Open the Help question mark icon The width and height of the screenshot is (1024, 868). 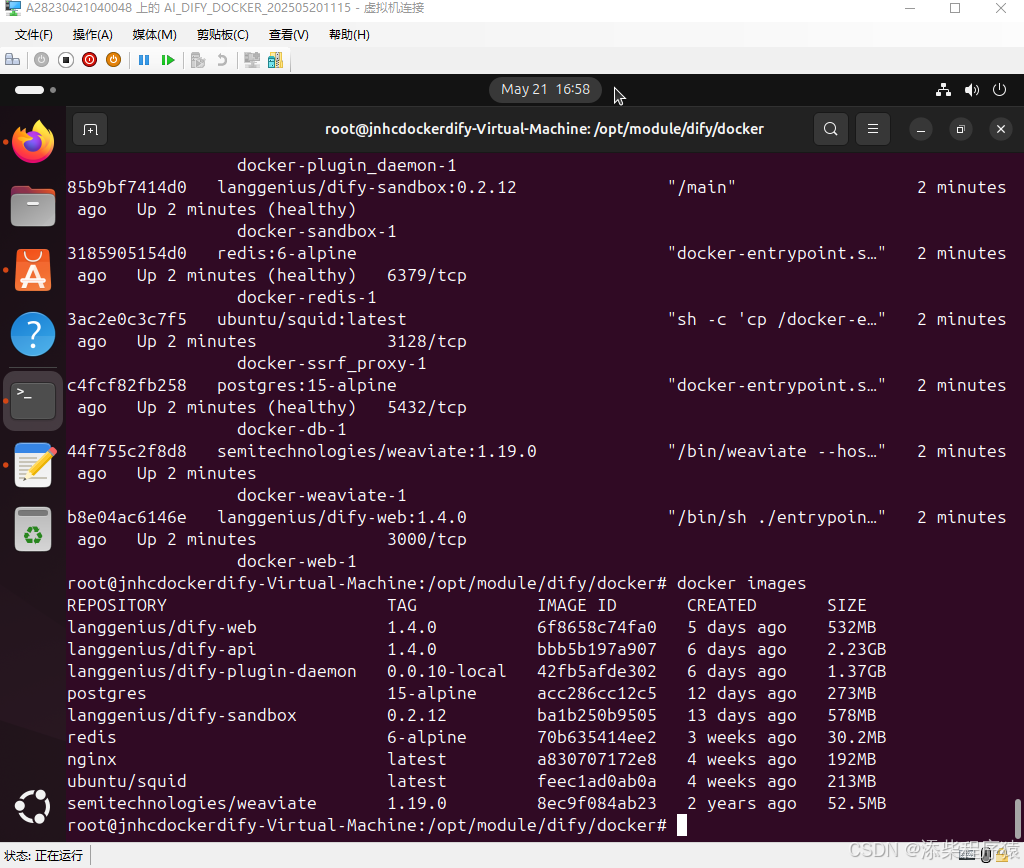[33, 334]
